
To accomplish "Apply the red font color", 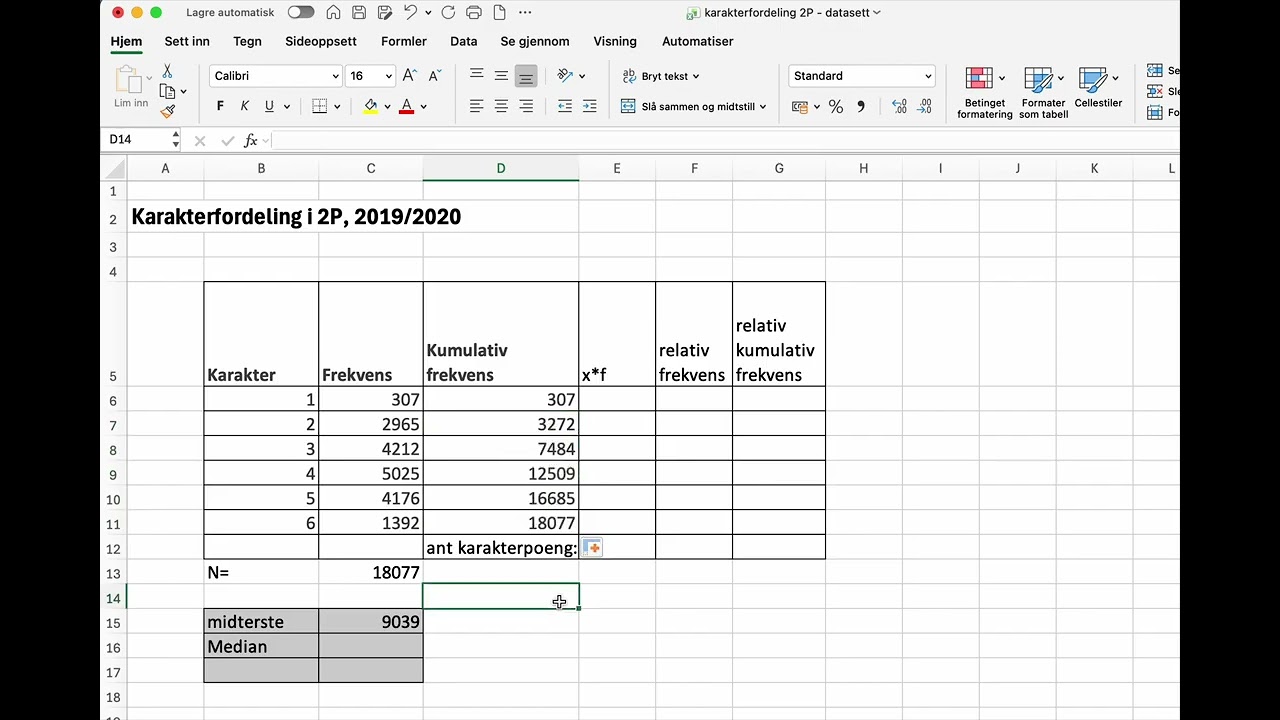I will (407, 106).
